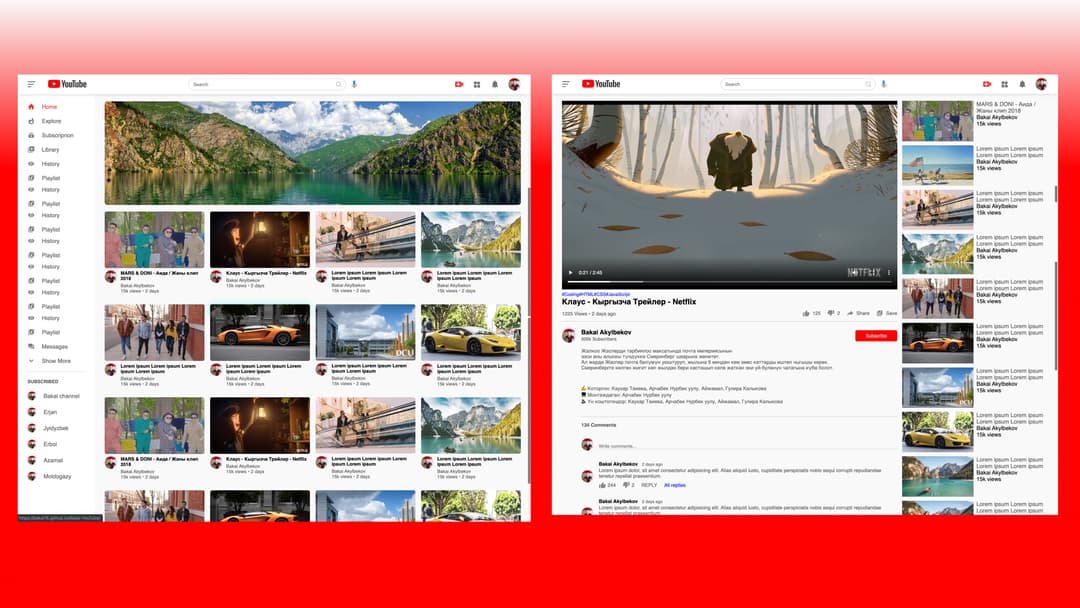Expand Show More in the left sidebar
Screen dimensions: 1080x608
point(49,361)
